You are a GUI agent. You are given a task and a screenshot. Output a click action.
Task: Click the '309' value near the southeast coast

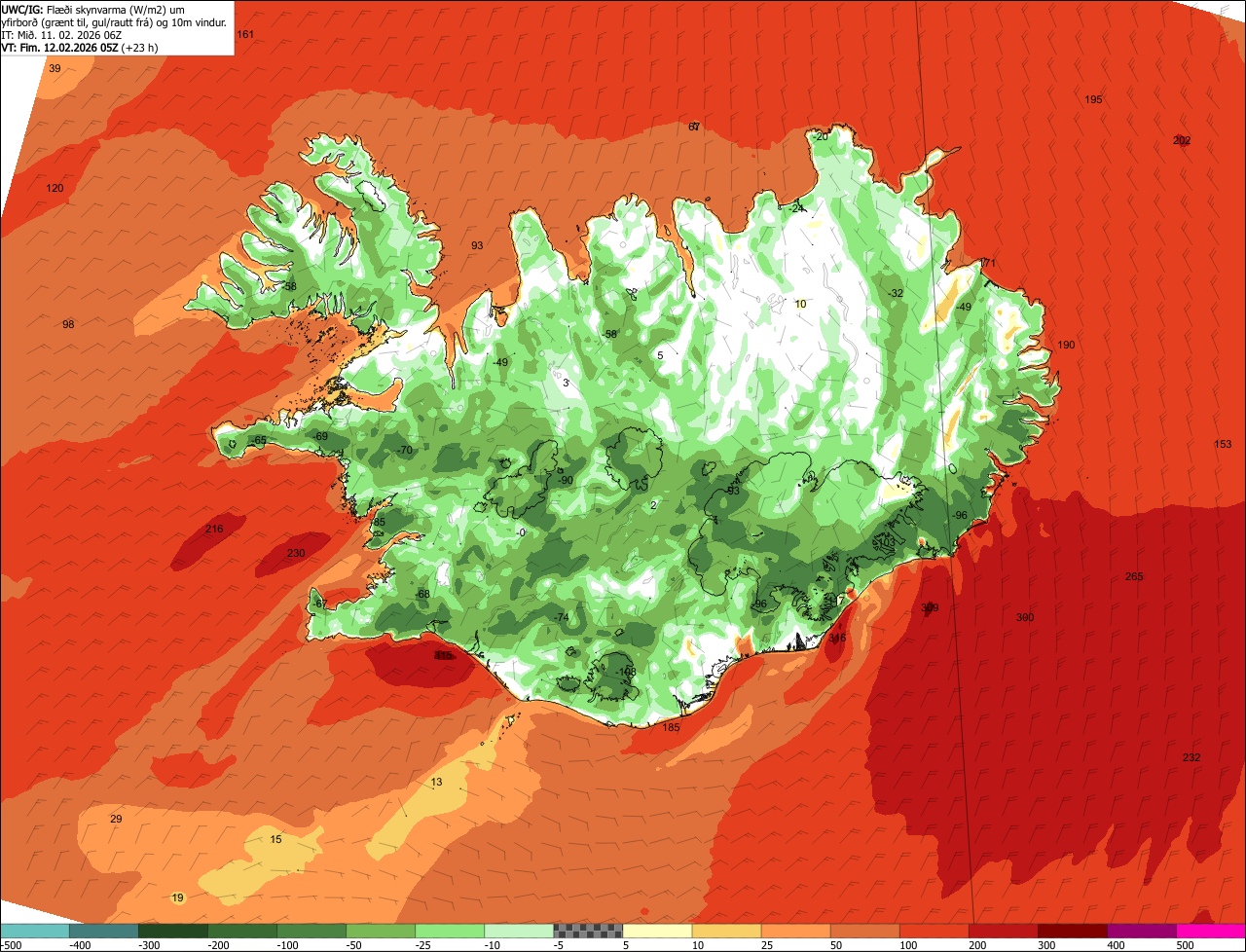(930, 608)
